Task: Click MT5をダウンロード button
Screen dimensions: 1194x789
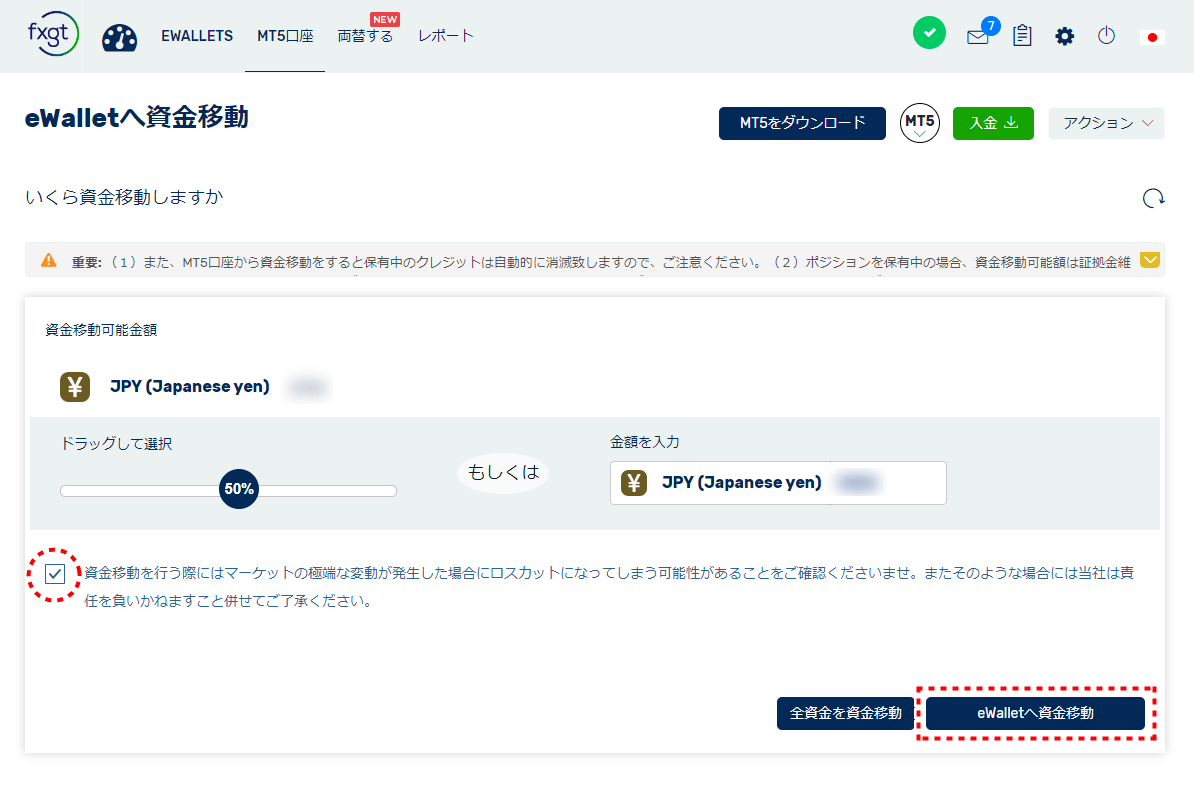Action: [802, 123]
